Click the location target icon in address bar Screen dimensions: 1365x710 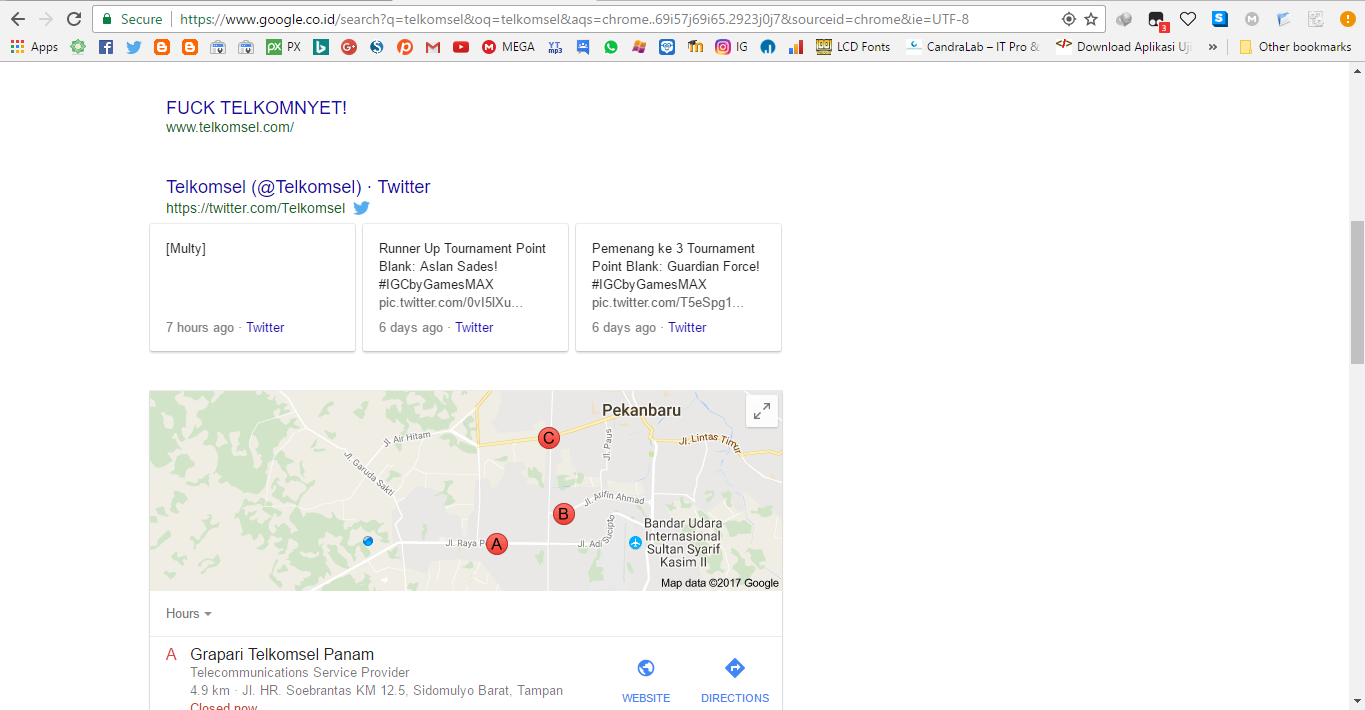[1068, 19]
